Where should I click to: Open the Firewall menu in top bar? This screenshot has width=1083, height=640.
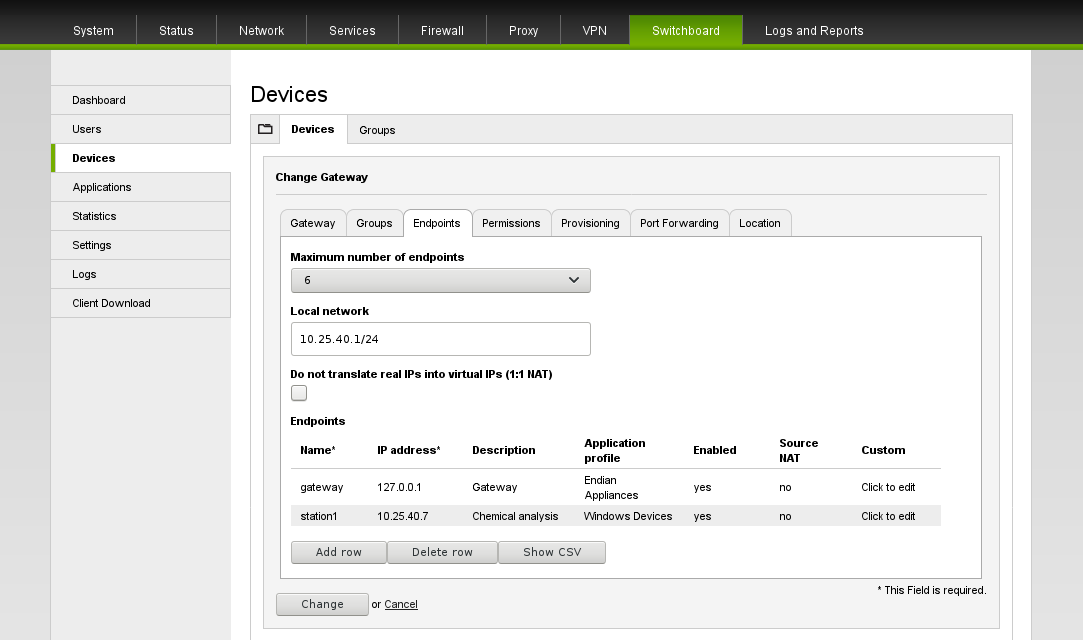[x=442, y=30]
